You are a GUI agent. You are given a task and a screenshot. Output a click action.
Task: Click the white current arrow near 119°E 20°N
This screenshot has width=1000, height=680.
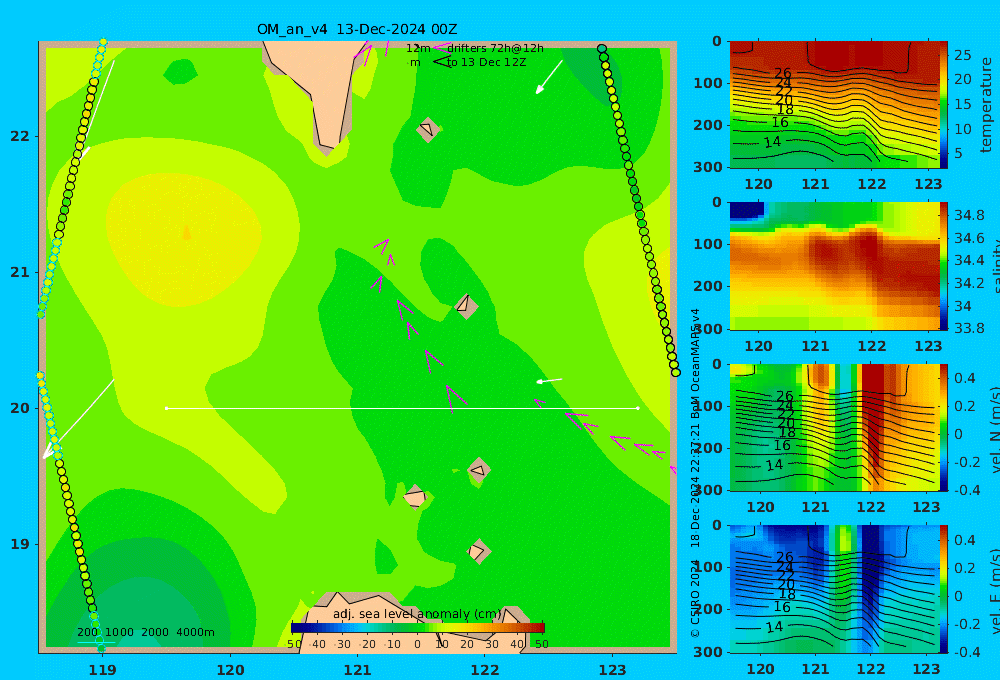(x=77, y=419)
